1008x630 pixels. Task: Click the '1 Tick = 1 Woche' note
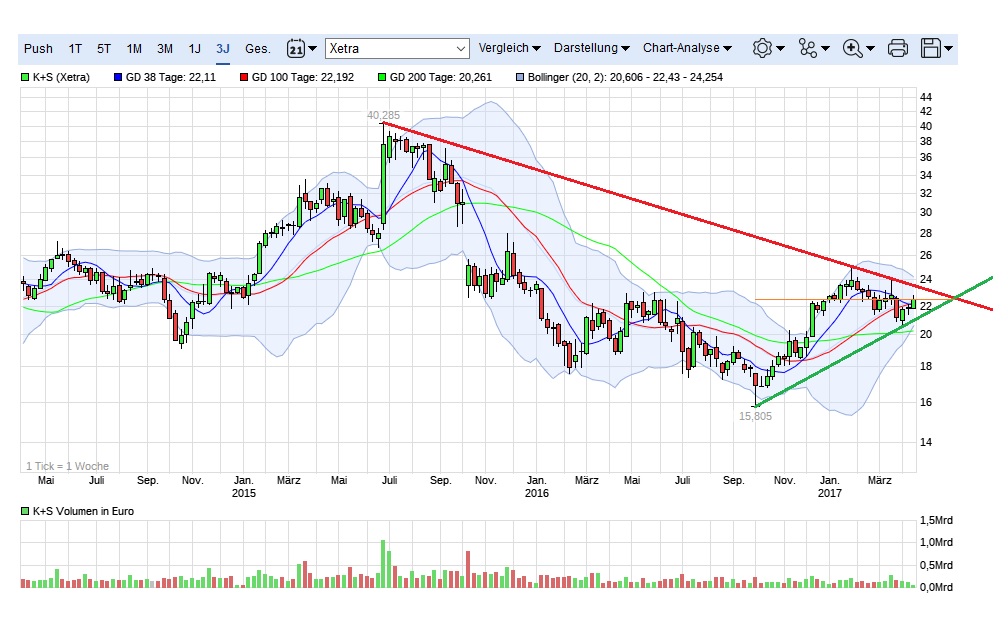point(68,466)
